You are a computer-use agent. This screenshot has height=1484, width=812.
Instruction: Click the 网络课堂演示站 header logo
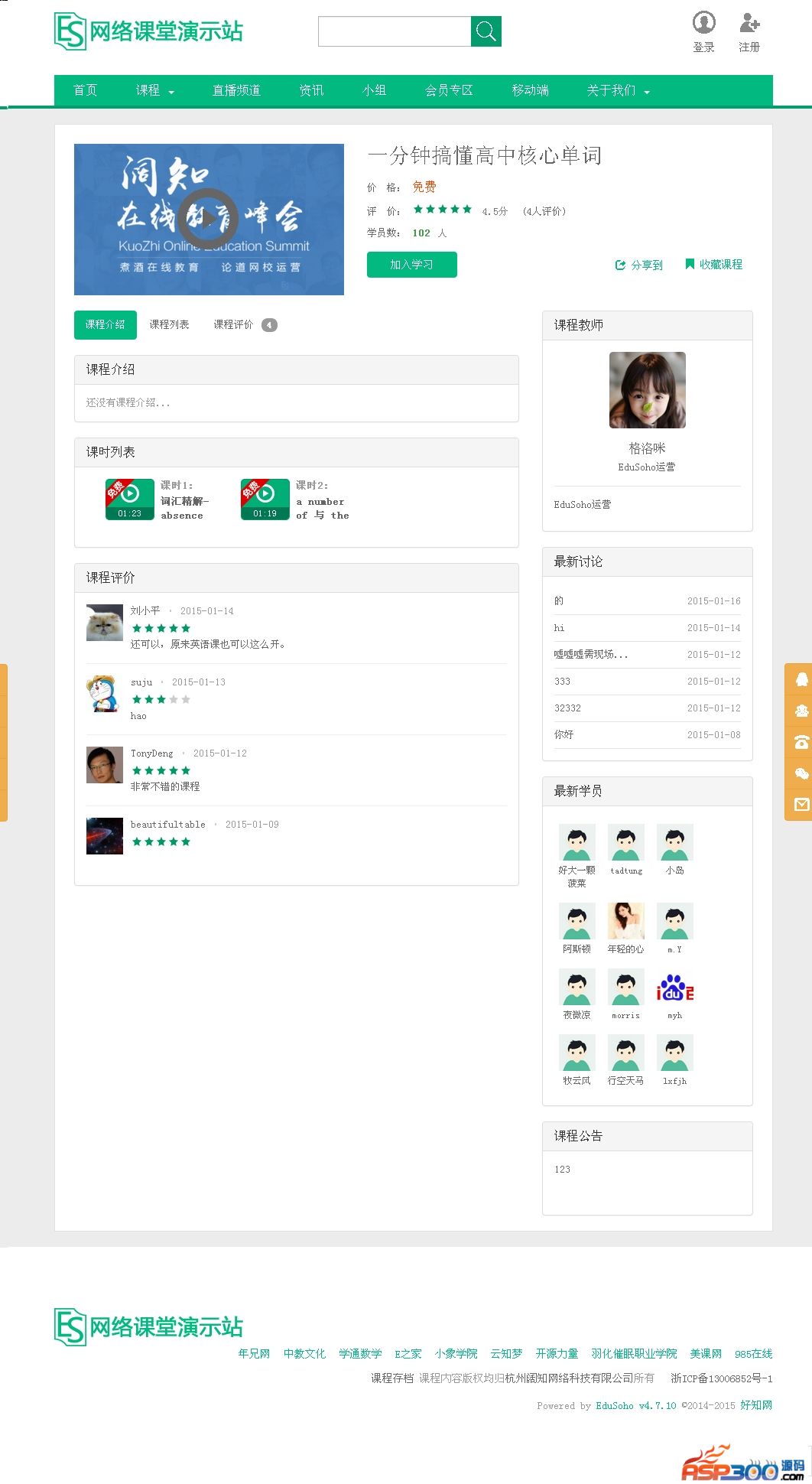tap(148, 31)
